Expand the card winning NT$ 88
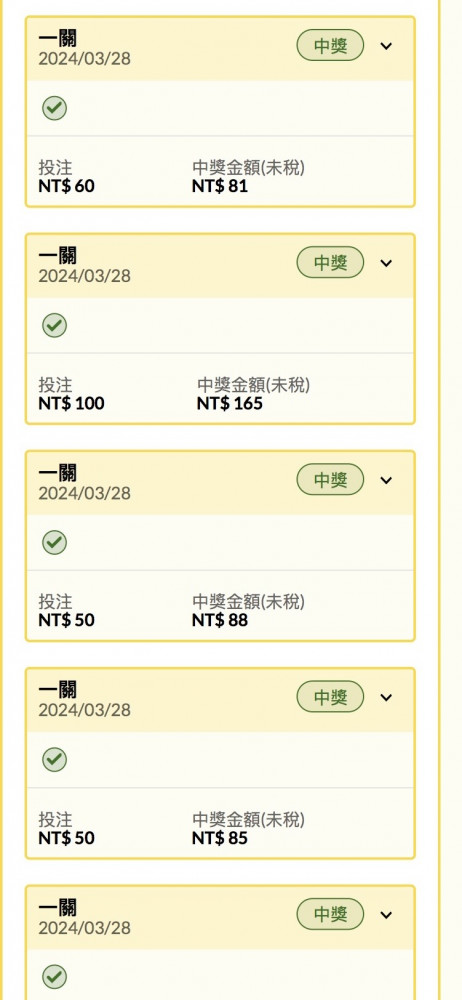462x1000 pixels. click(386, 480)
